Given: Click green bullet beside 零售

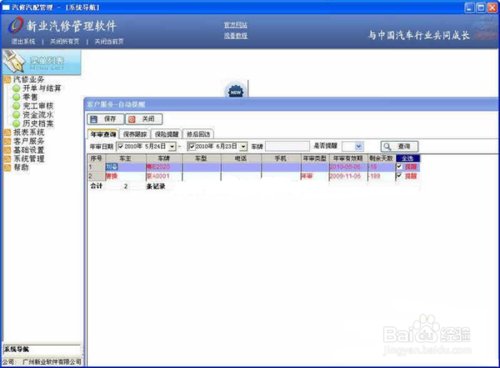Looking at the screenshot, I should [16, 97].
